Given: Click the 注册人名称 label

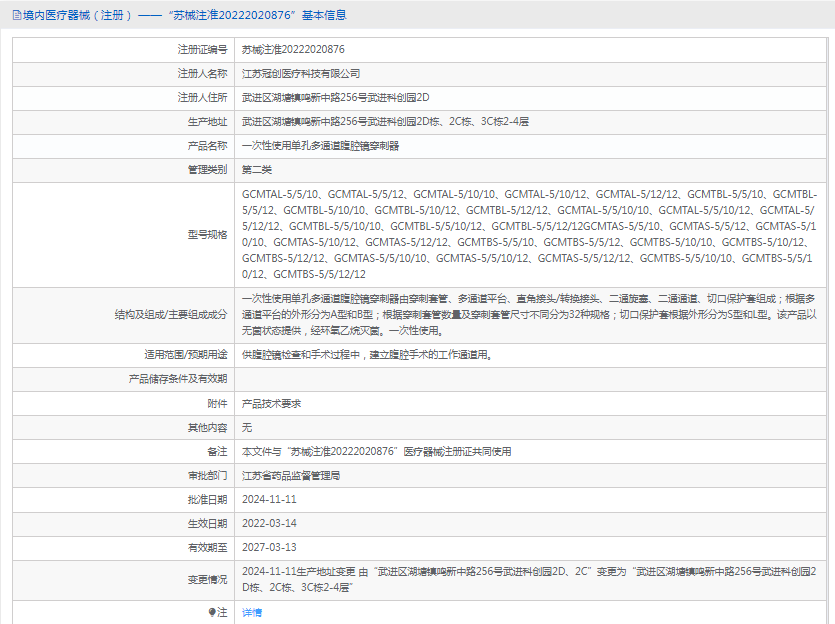Looking at the screenshot, I should point(202,73).
